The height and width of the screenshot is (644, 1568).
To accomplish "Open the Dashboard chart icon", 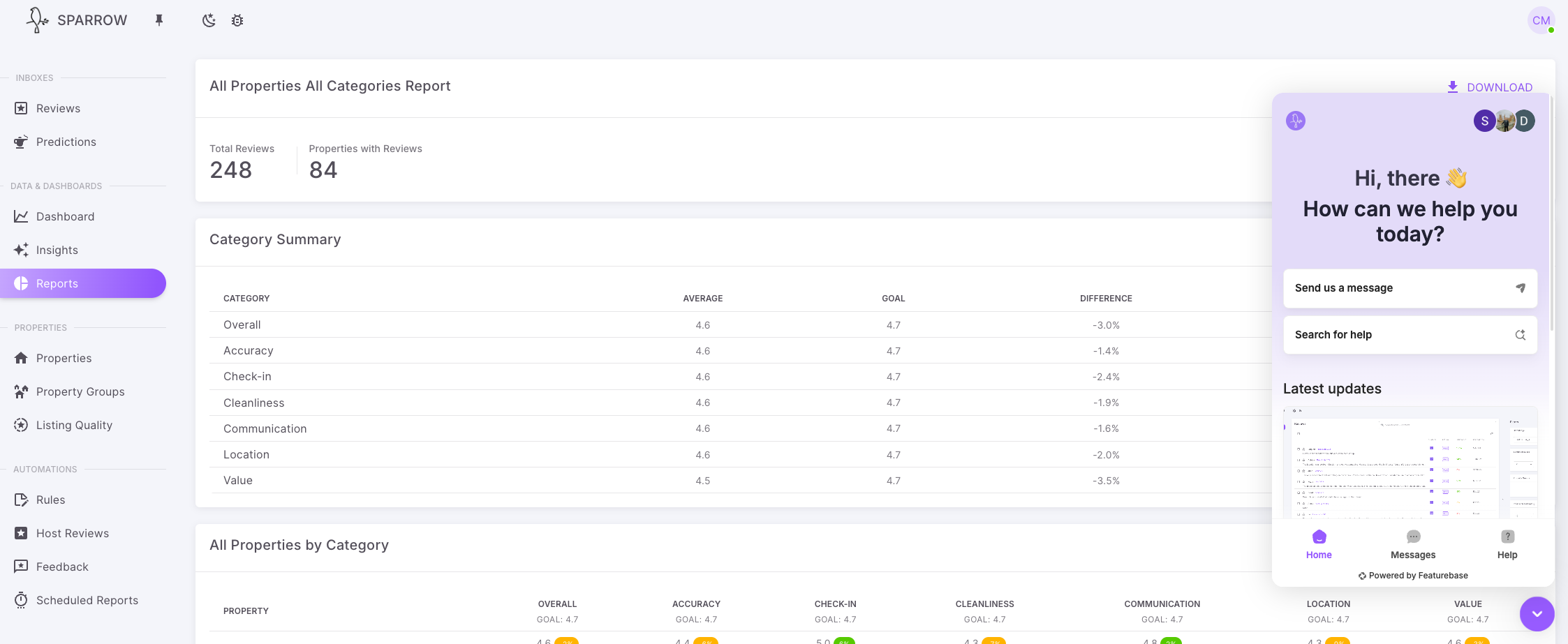I will point(21,216).
